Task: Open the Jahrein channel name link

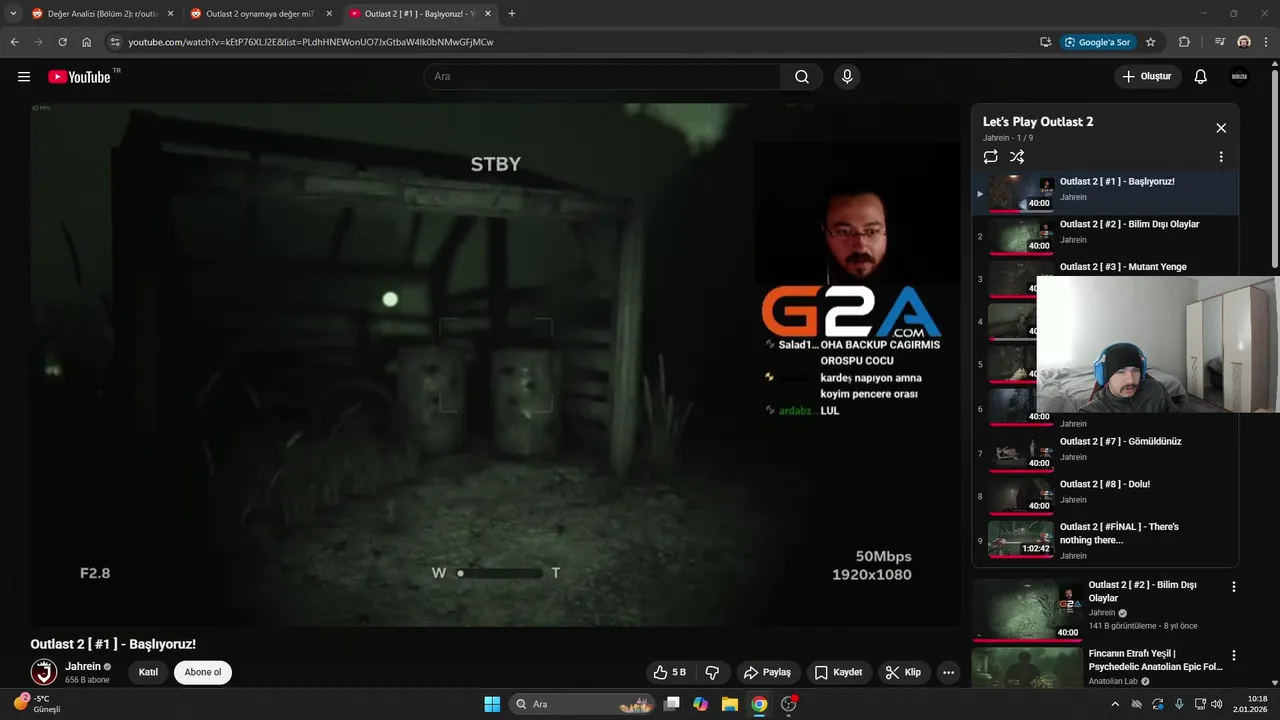Action: pos(83,666)
